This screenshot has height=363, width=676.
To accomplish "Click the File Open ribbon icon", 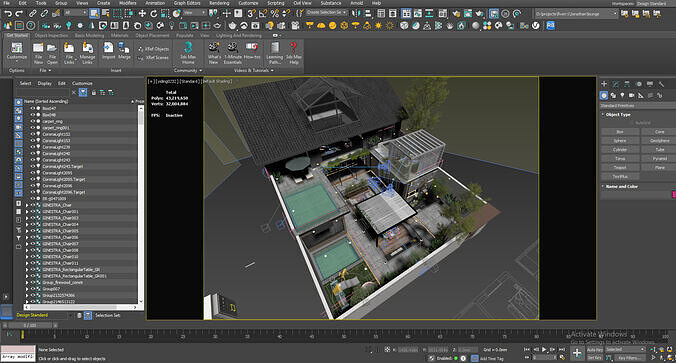I will pyautogui.click(x=52, y=53).
